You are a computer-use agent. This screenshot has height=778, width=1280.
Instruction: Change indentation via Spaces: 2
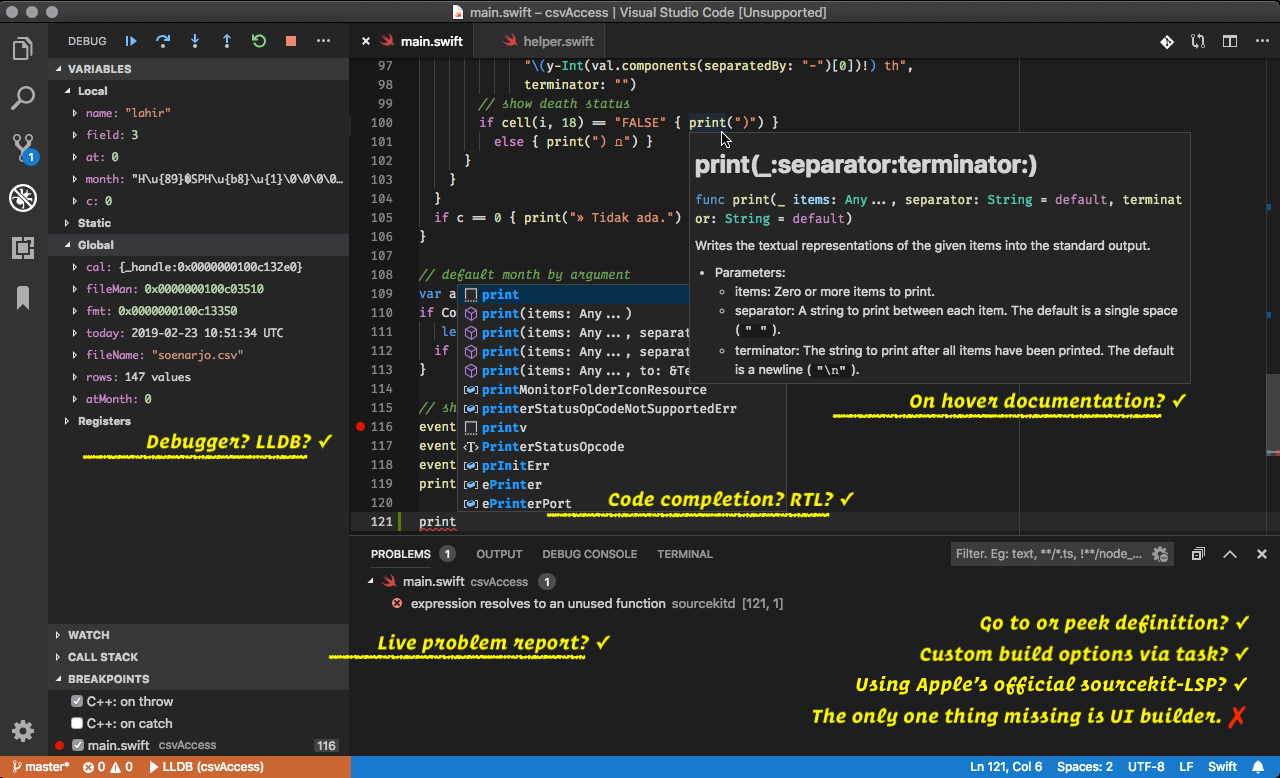(1085, 767)
